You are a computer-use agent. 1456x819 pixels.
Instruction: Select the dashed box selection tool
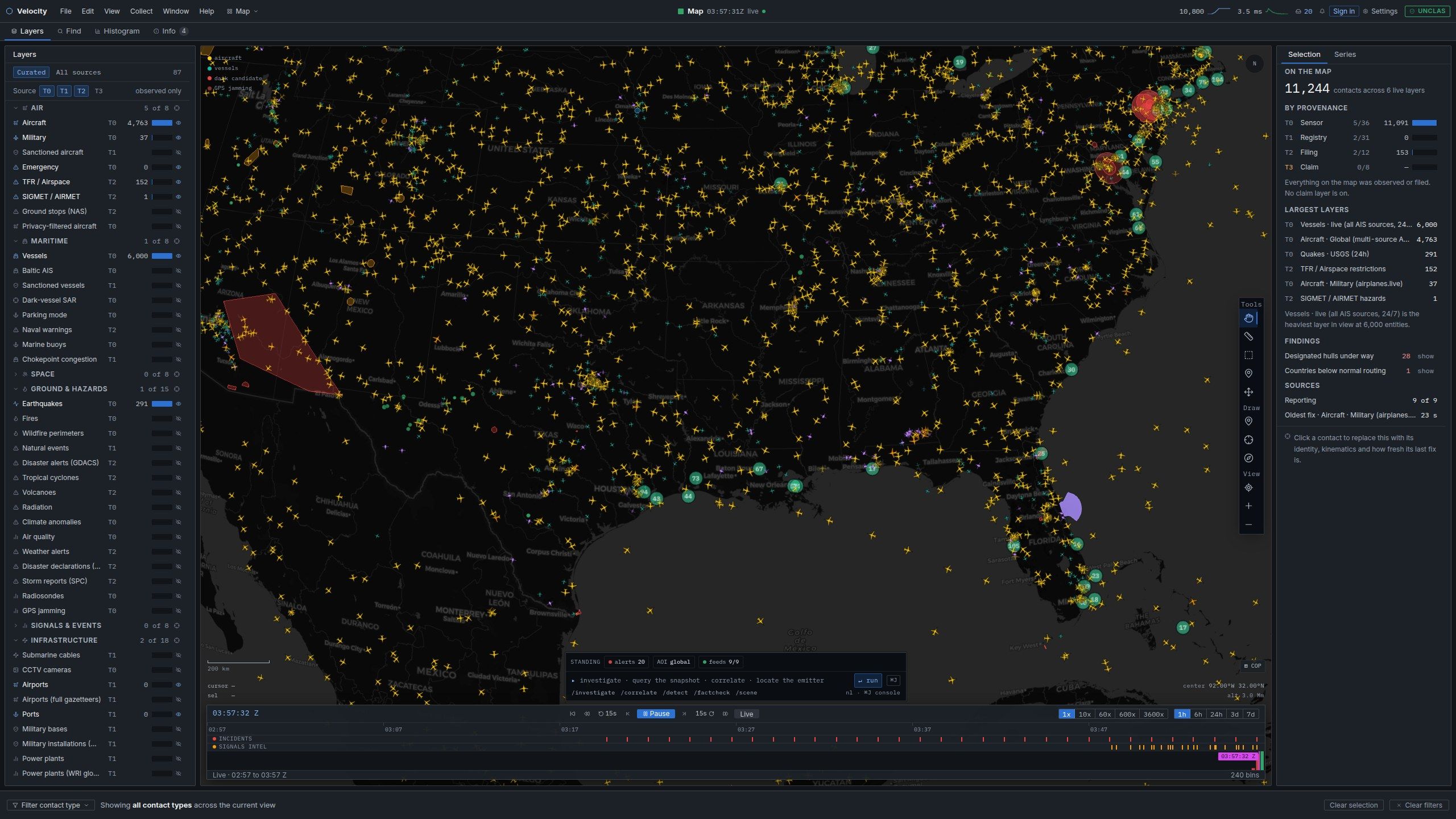1248,355
